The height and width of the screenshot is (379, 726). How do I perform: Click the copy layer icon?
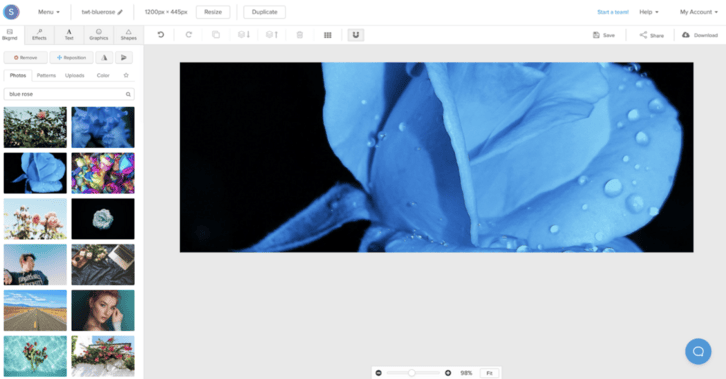pyautogui.click(x=216, y=35)
